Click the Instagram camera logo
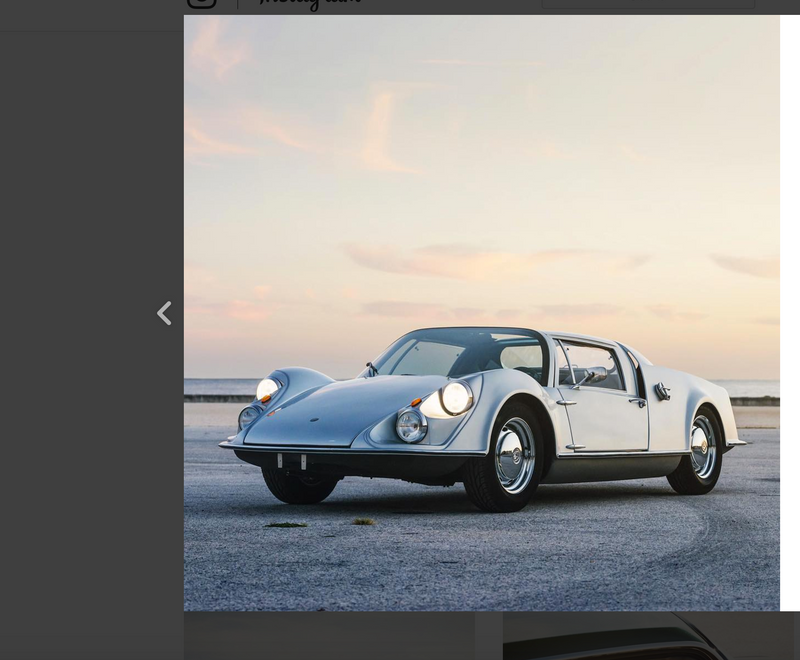The width and height of the screenshot is (800, 660). (x=201, y=3)
